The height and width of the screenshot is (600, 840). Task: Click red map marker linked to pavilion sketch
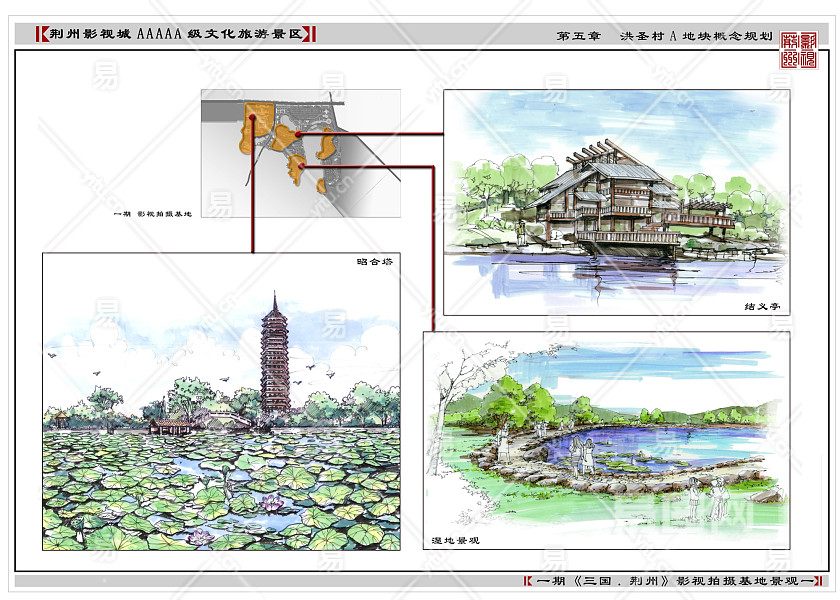(x=297, y=134)
